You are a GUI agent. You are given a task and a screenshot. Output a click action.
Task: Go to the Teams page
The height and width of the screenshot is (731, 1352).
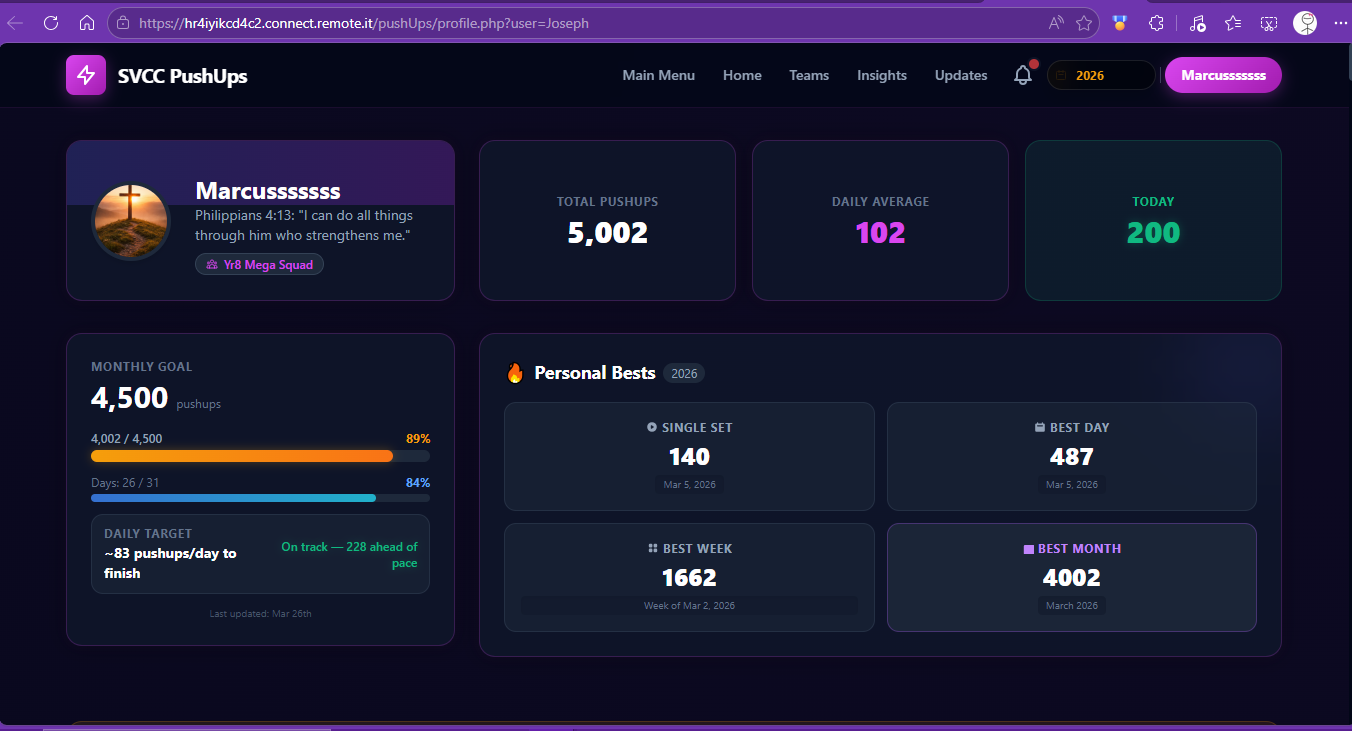[x=809, y=75]
